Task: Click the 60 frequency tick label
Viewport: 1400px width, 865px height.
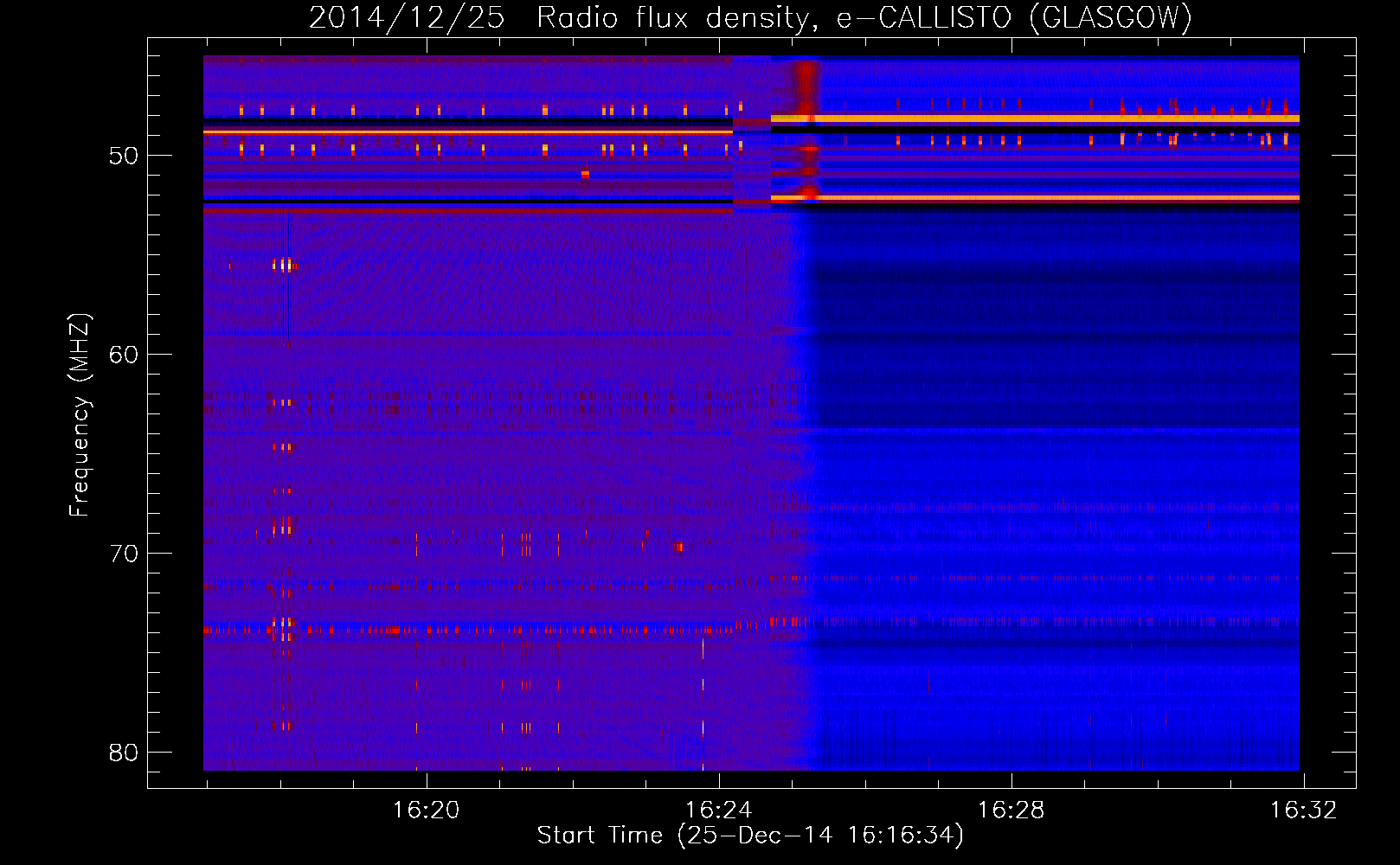Action: click(x=124, y=355)
